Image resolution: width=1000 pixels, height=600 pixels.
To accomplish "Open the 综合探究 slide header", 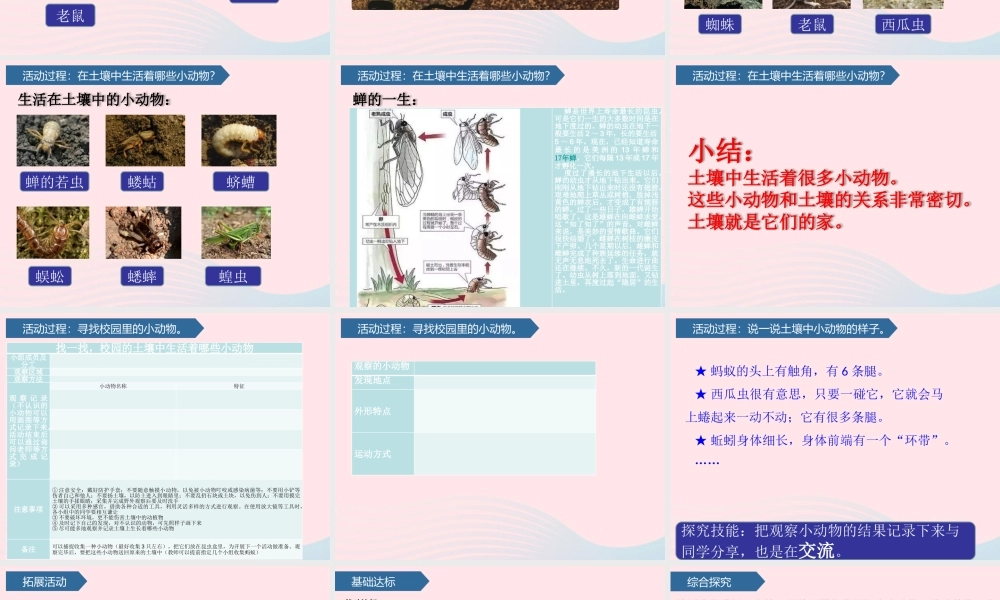I will [x=717, y=582].
